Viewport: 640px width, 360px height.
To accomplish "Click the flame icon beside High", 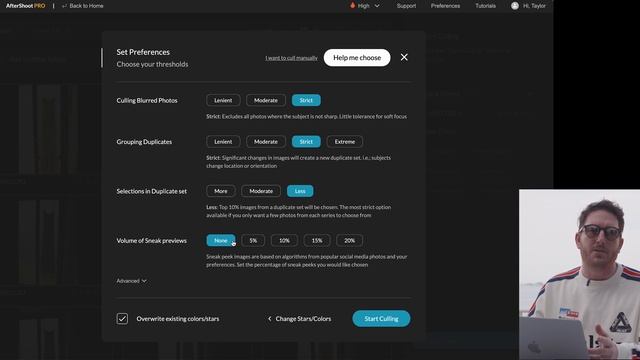I will pyautogui.click(x=353, y=5).
